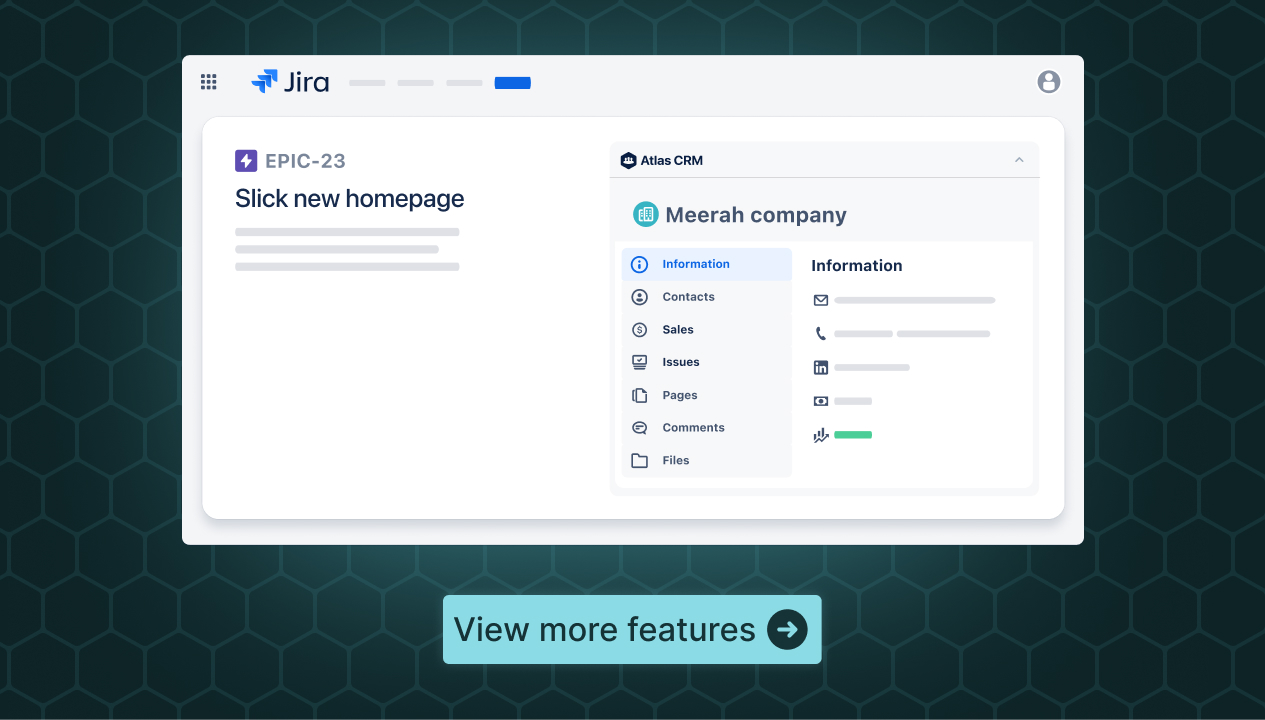The height and width of the screenshot is (720, 1265).
Task: Click the money banknote icon
Action: tap(821, 401)
